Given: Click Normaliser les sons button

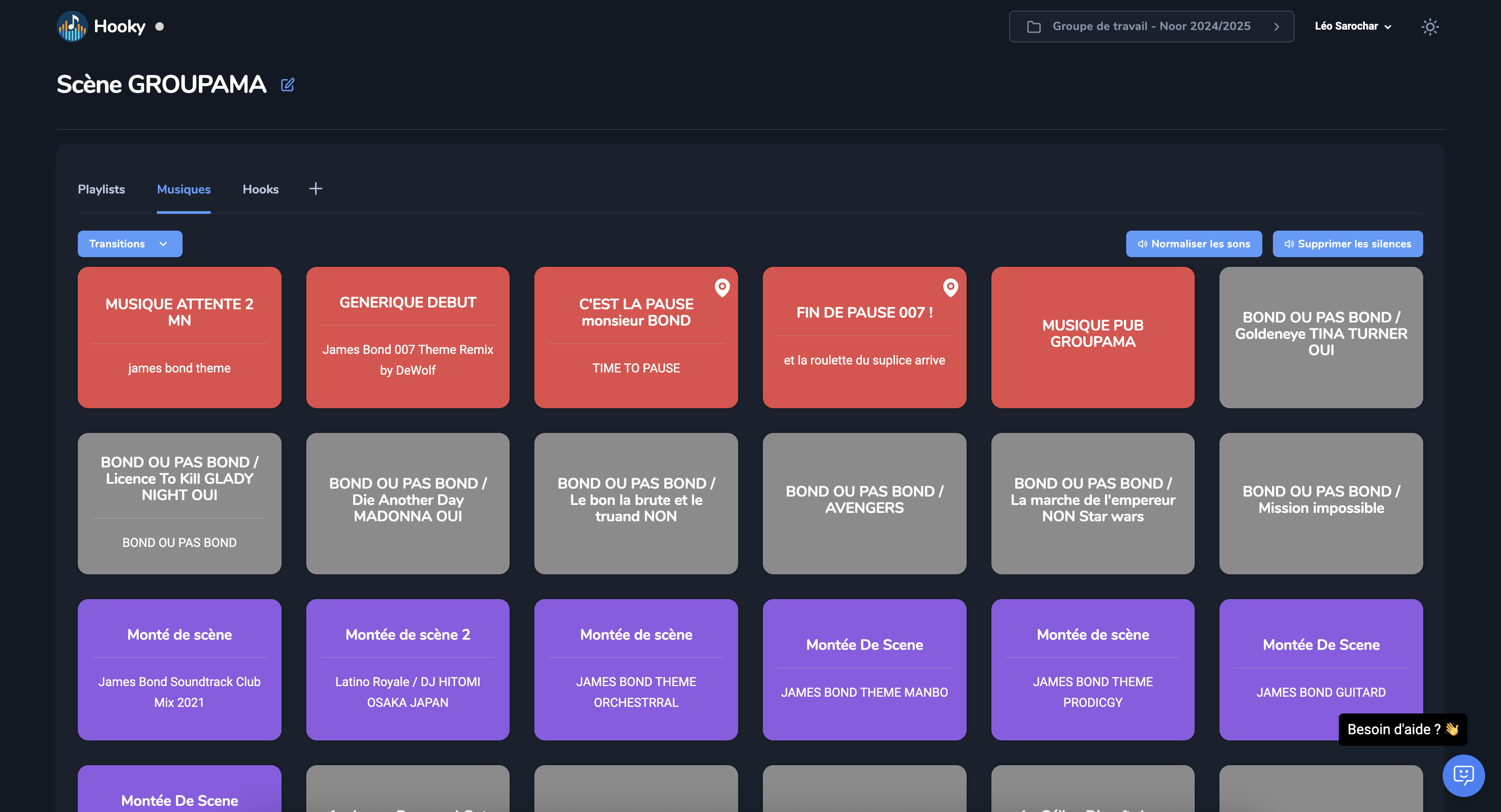Looking at the screenshot, I should tap(1193, 243).
